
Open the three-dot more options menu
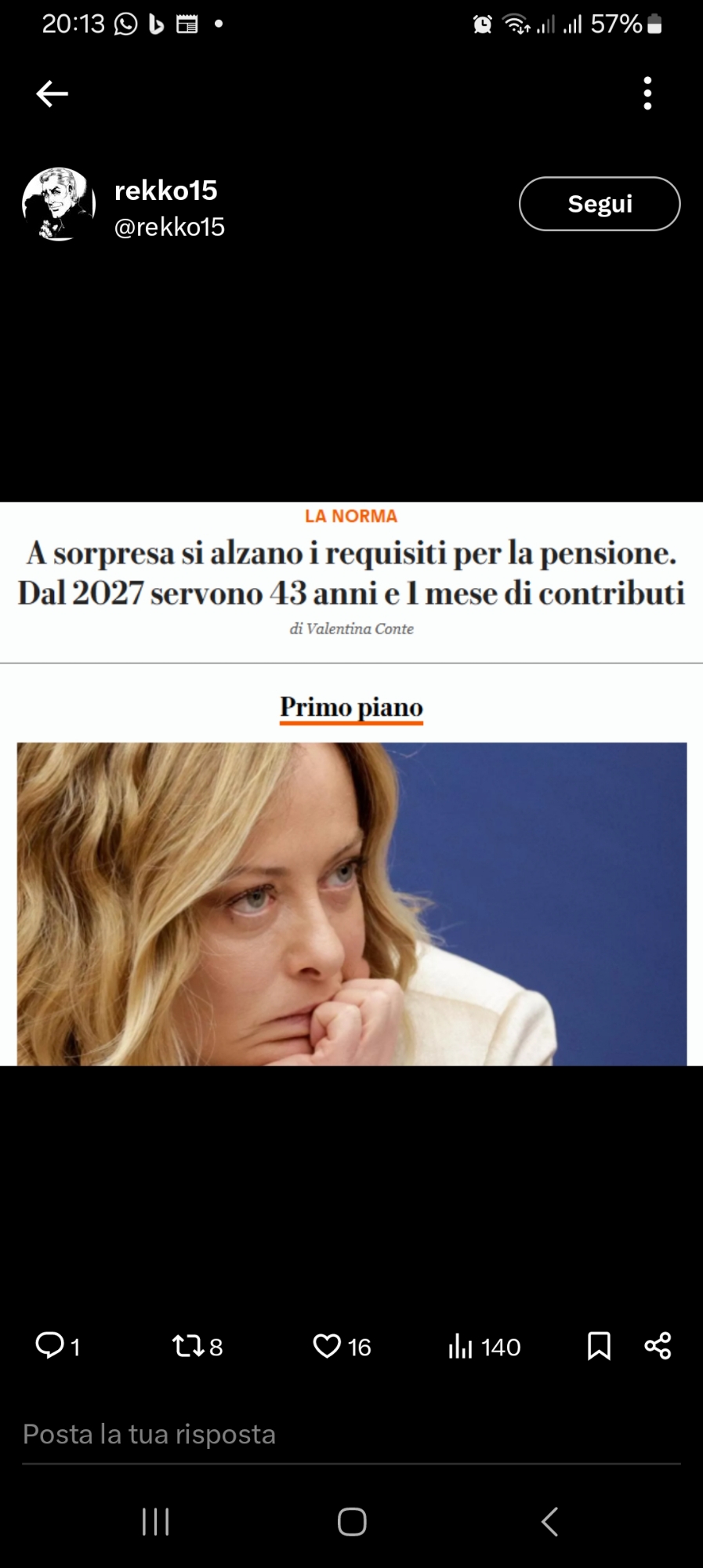tap(647, 93)
